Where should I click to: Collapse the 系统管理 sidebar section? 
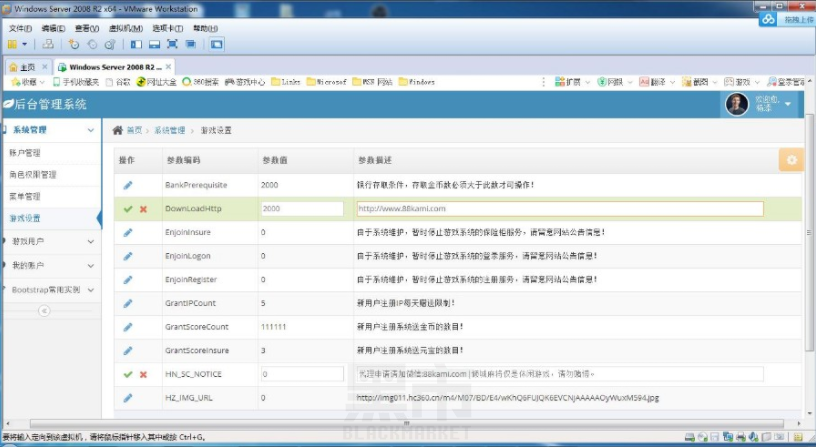(51, 130)
